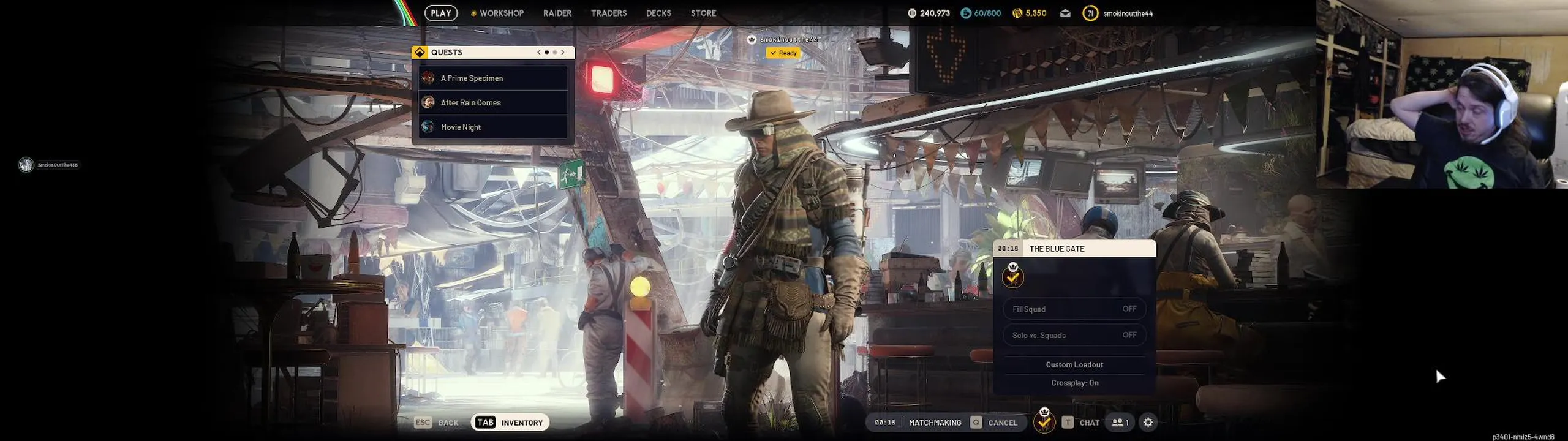The image size is (1568, 441).
Task: Open the mail inbox envelope icon
Action: (x=1065, y=13)
